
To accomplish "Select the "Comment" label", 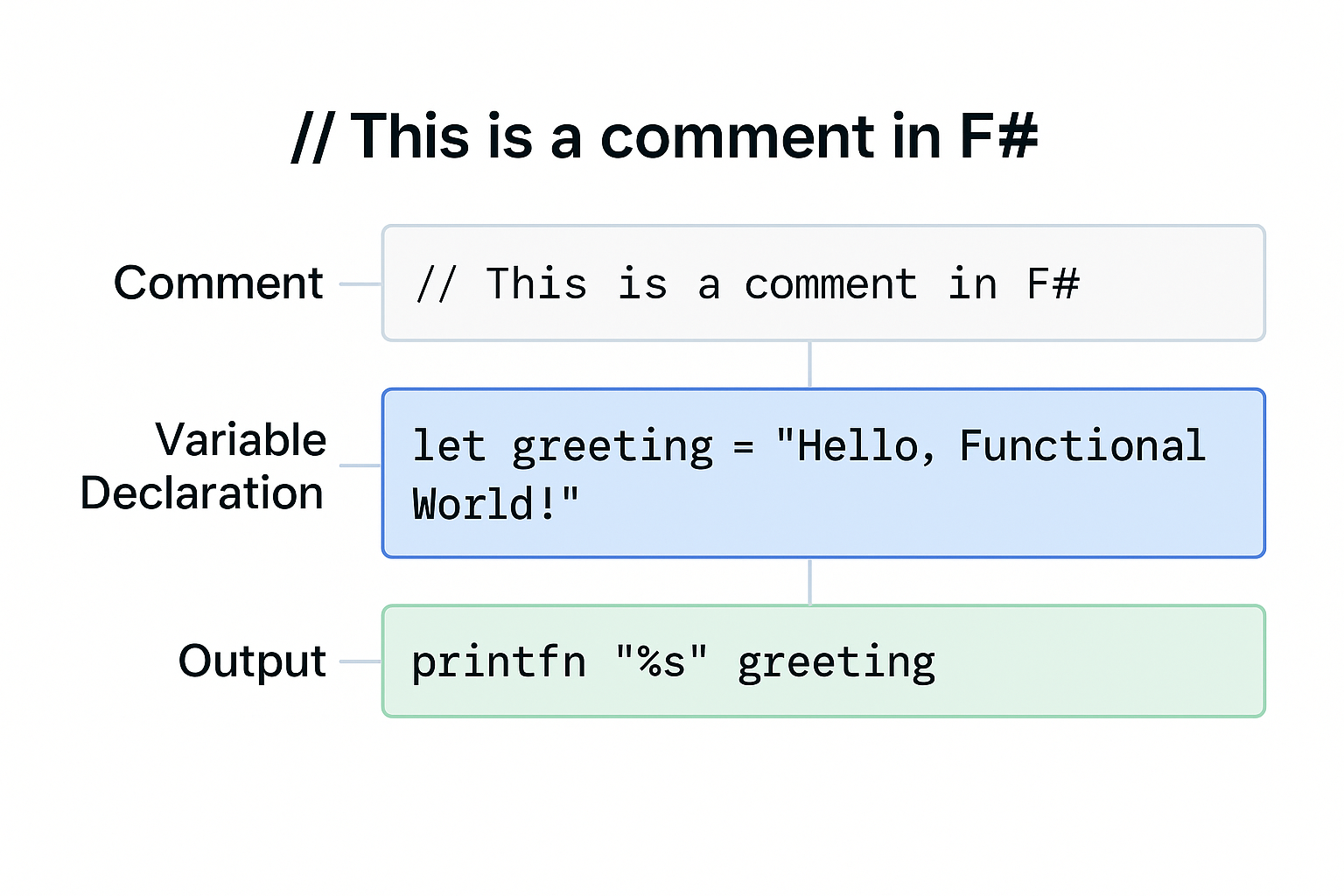I will point(219,283).
